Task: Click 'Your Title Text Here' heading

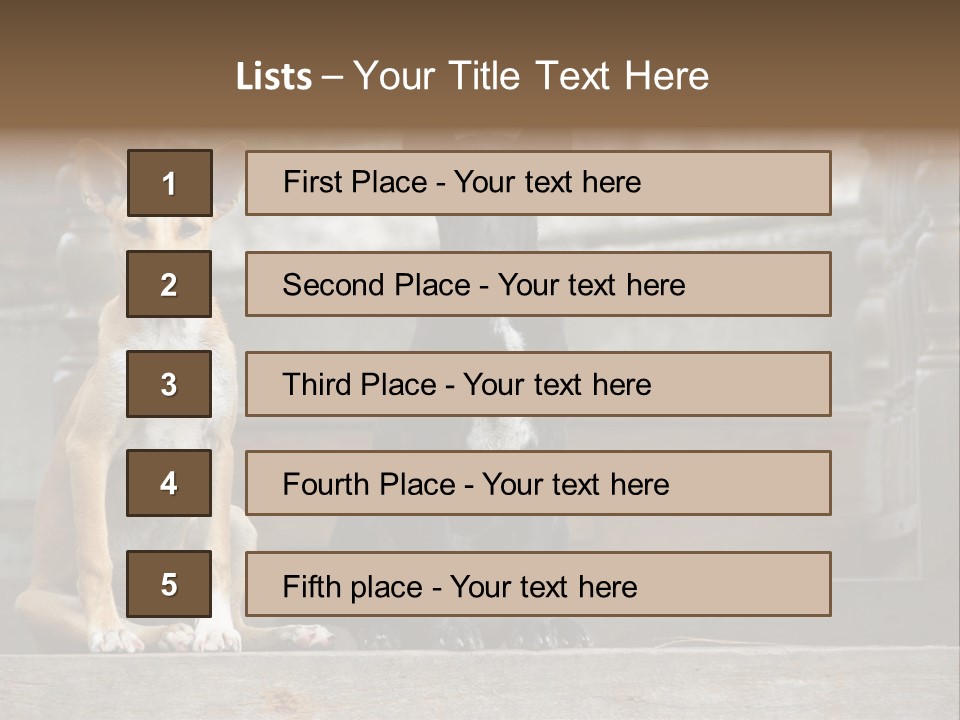Action: [531, 76]
